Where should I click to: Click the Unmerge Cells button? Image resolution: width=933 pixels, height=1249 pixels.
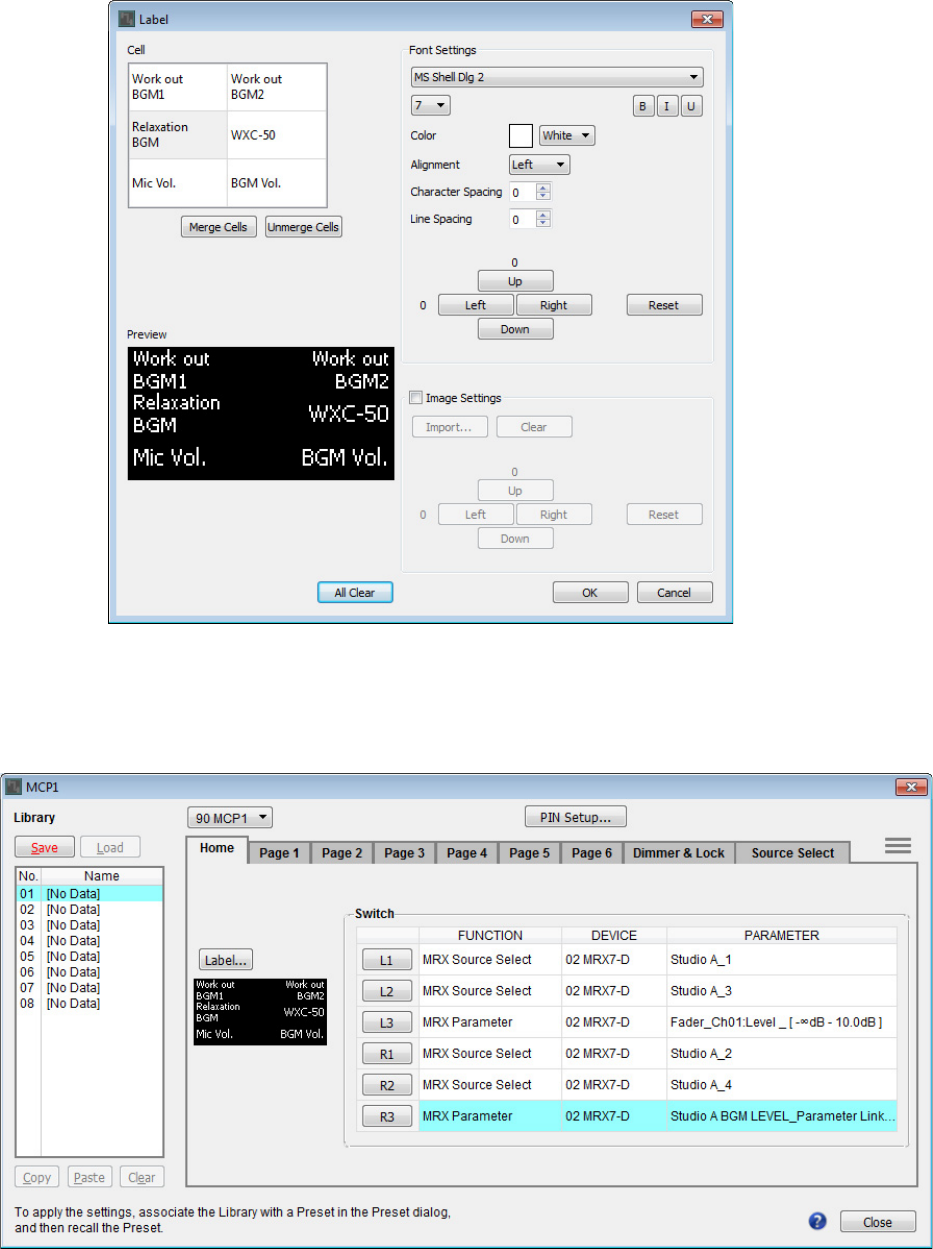304,228
